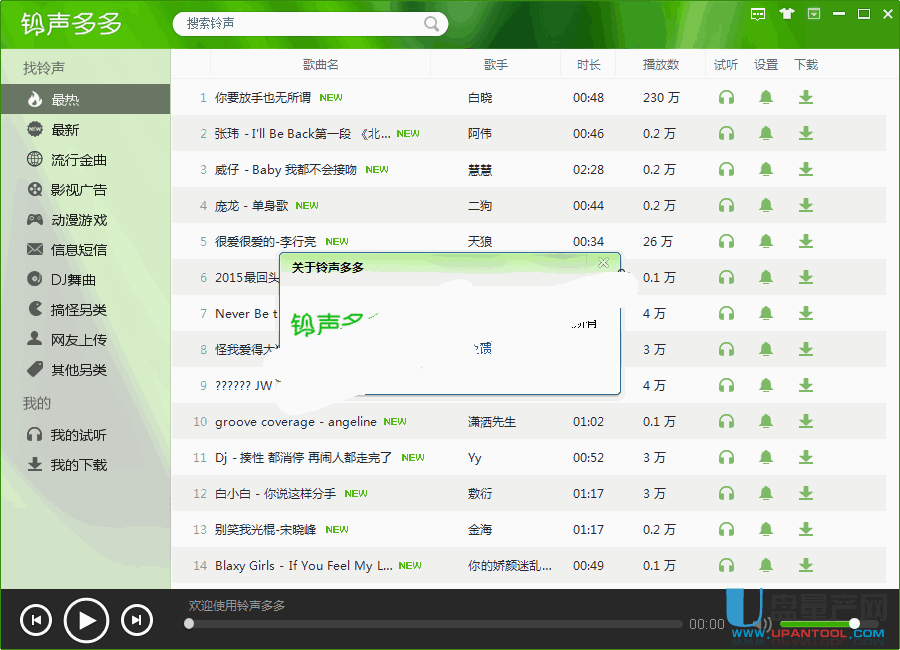Open the main menu dropdown in title bar

[x=814, y=14]
